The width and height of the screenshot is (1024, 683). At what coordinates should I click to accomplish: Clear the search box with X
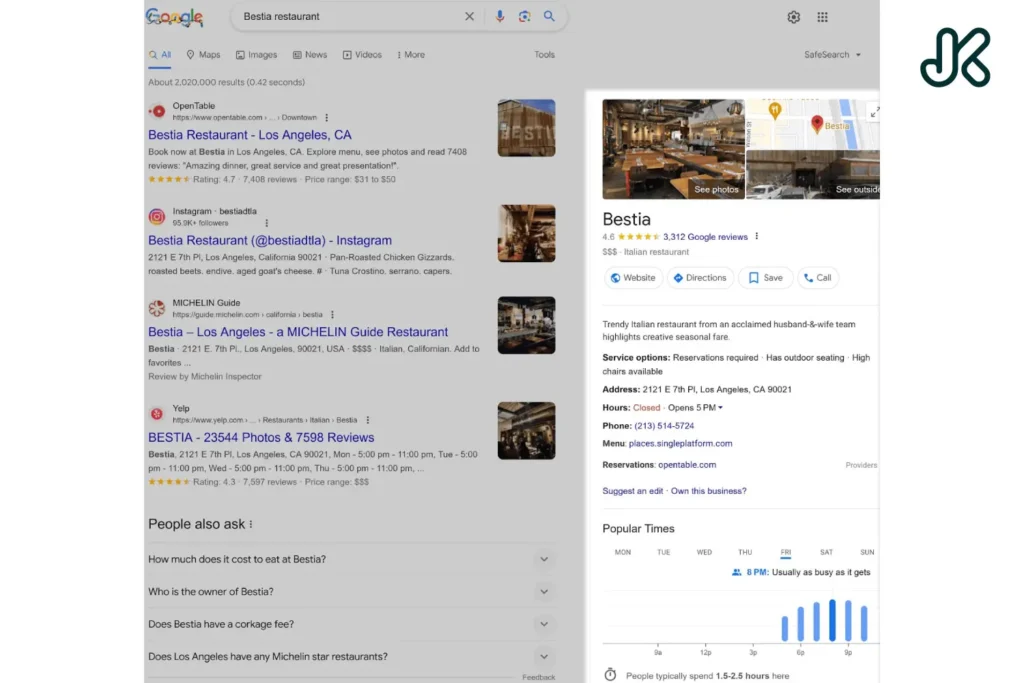469,16
